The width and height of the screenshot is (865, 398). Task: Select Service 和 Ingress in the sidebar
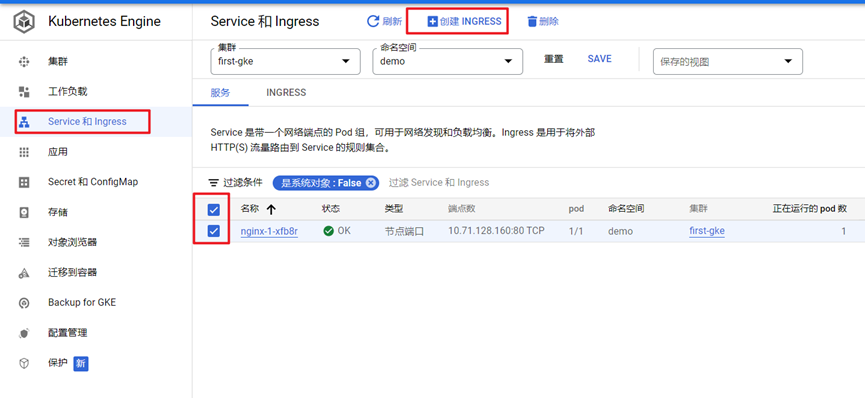[87, 121]
